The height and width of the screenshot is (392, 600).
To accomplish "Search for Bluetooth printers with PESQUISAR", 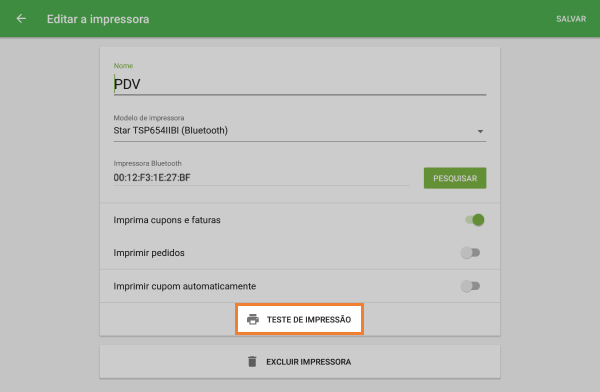I will tap(455, 178).
